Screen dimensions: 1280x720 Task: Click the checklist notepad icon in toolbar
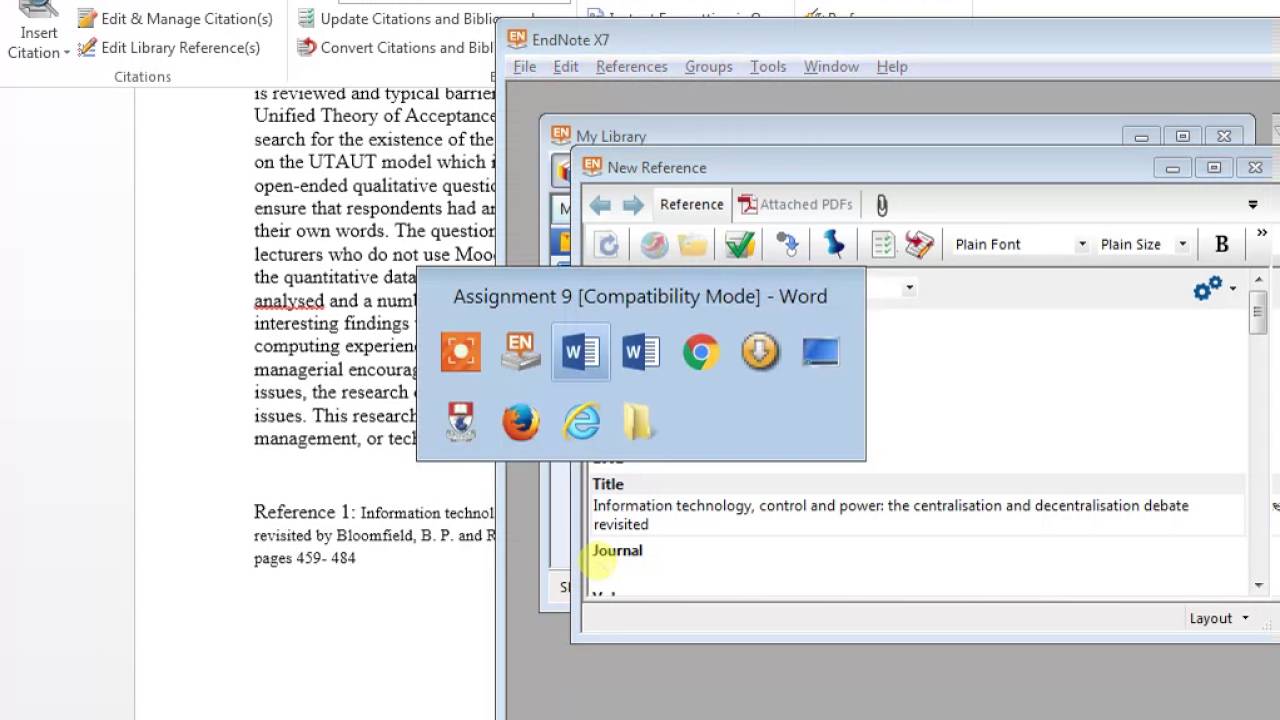click(x=882, y=245)
